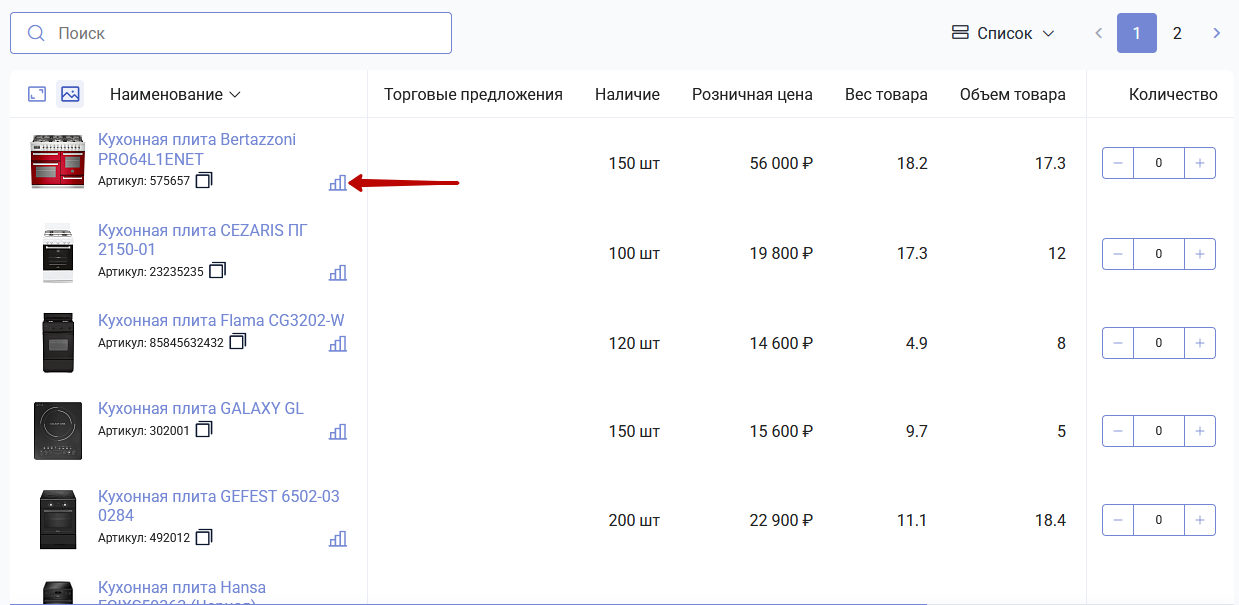This screenshot has height=605, width=1239.
Task: Open Flama black stove thumbnail
Action: point(58,343)
